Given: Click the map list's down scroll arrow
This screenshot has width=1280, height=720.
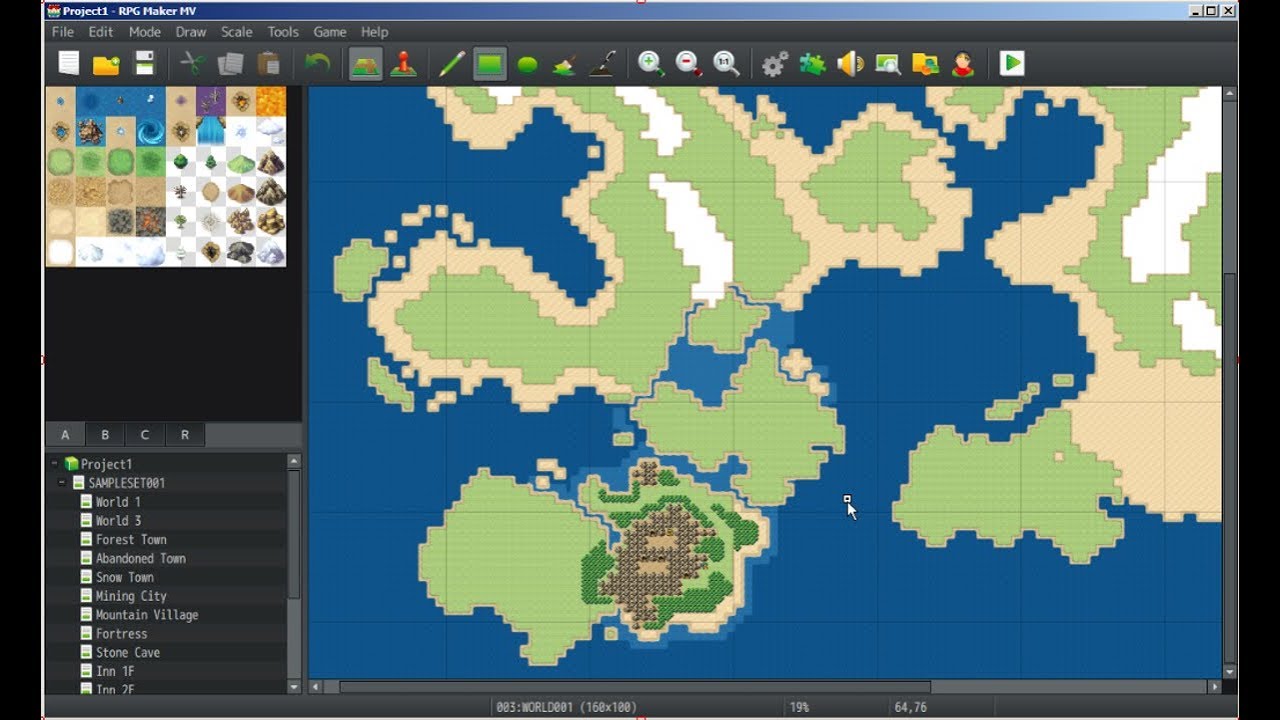Looking at the screenshot, I should pyautogui.click(x=294, y=687).
